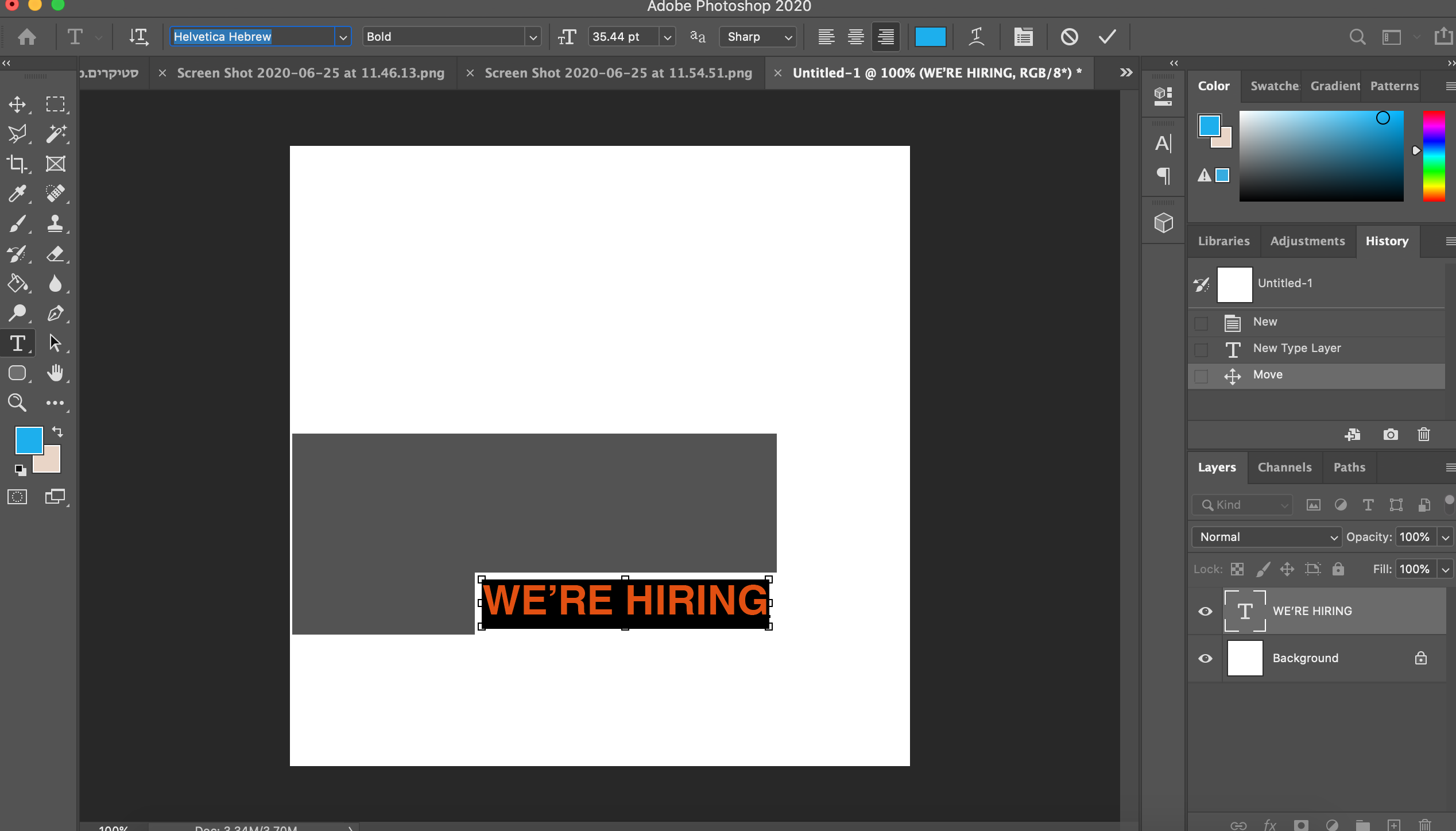Expand the Normal blend mode dropdown
1456x831 pixels.
point(1266,537)
